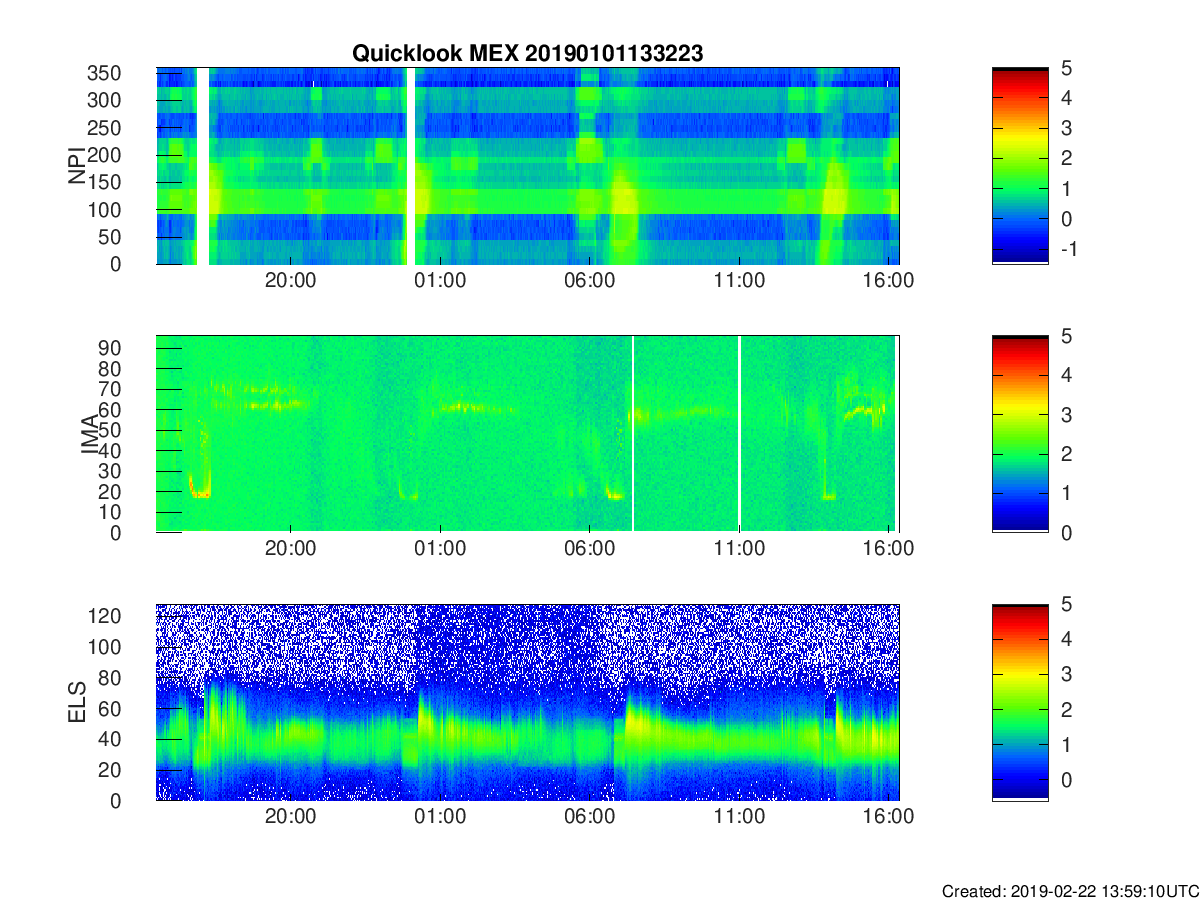Click inside the IMA spectrogram panel
This screenshot has width=1200, height=900.
(x=527, y=434)
